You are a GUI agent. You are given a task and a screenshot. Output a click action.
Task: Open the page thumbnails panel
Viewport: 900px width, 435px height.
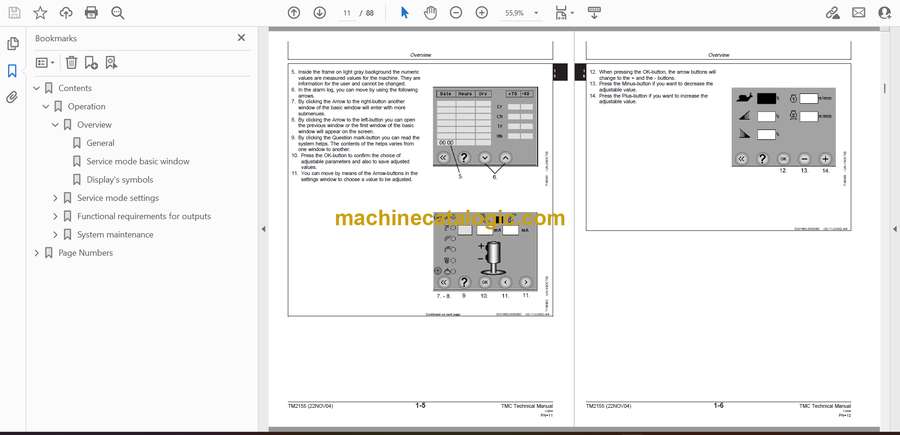(13, 44)
